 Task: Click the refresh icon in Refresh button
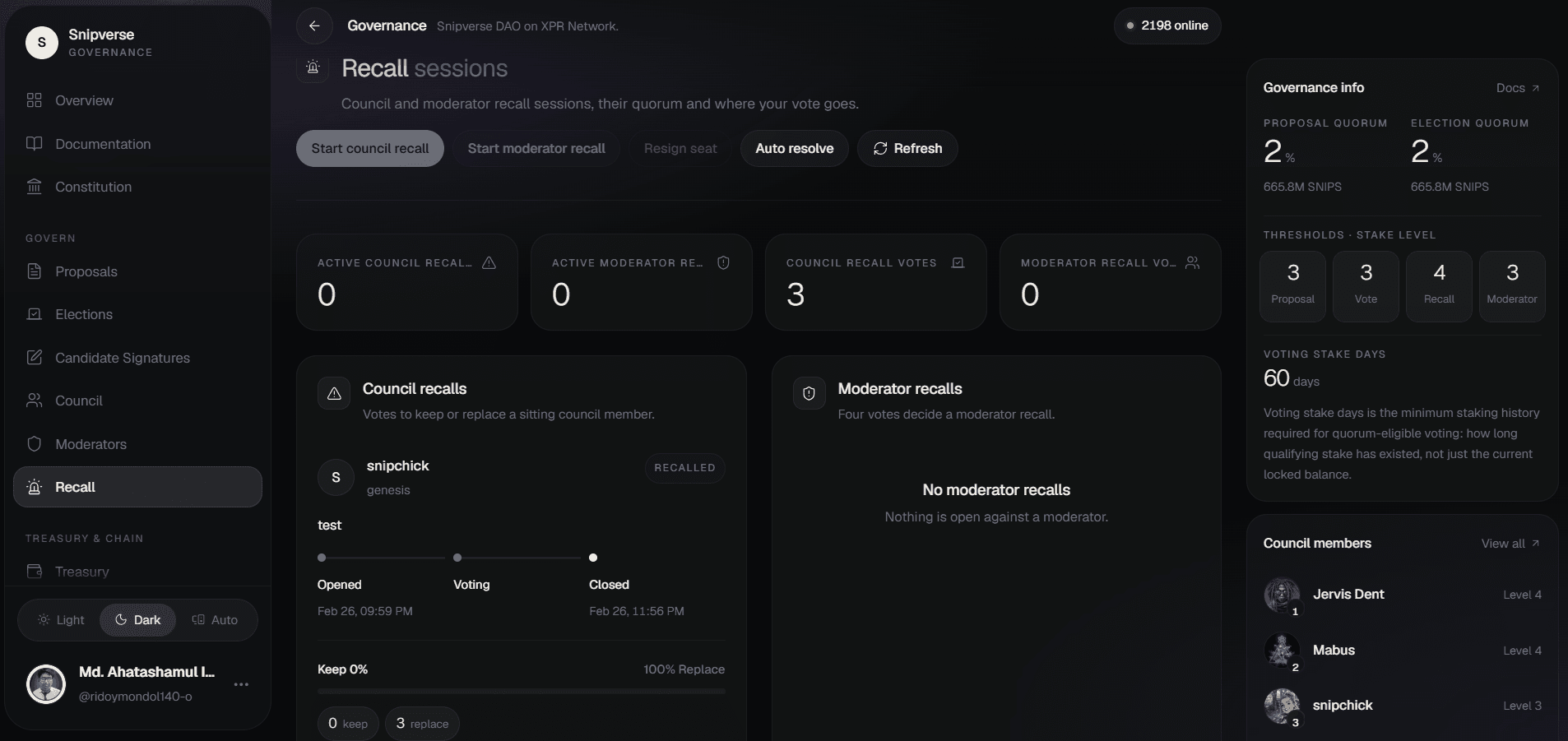pyautogui.click(x=880, y=149)
